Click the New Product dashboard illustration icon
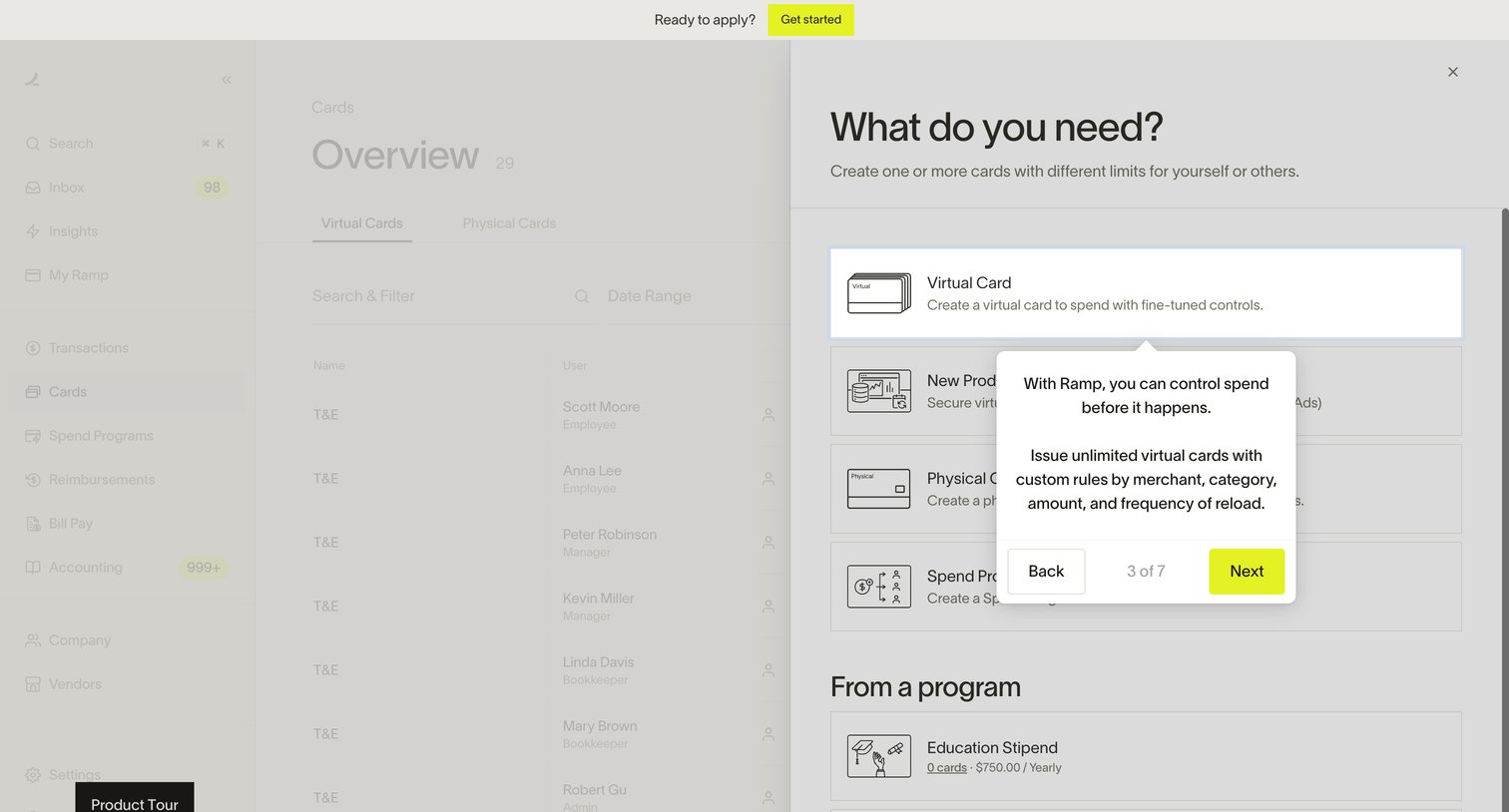The height and width of the screenshot is (812, 1509). [879, 391]
